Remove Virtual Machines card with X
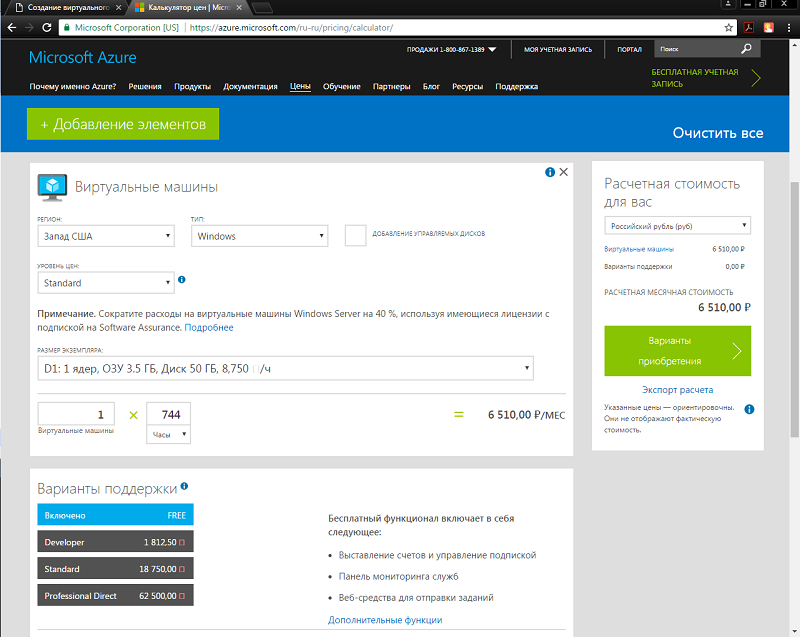800x637 pixels. pos(563,172)
